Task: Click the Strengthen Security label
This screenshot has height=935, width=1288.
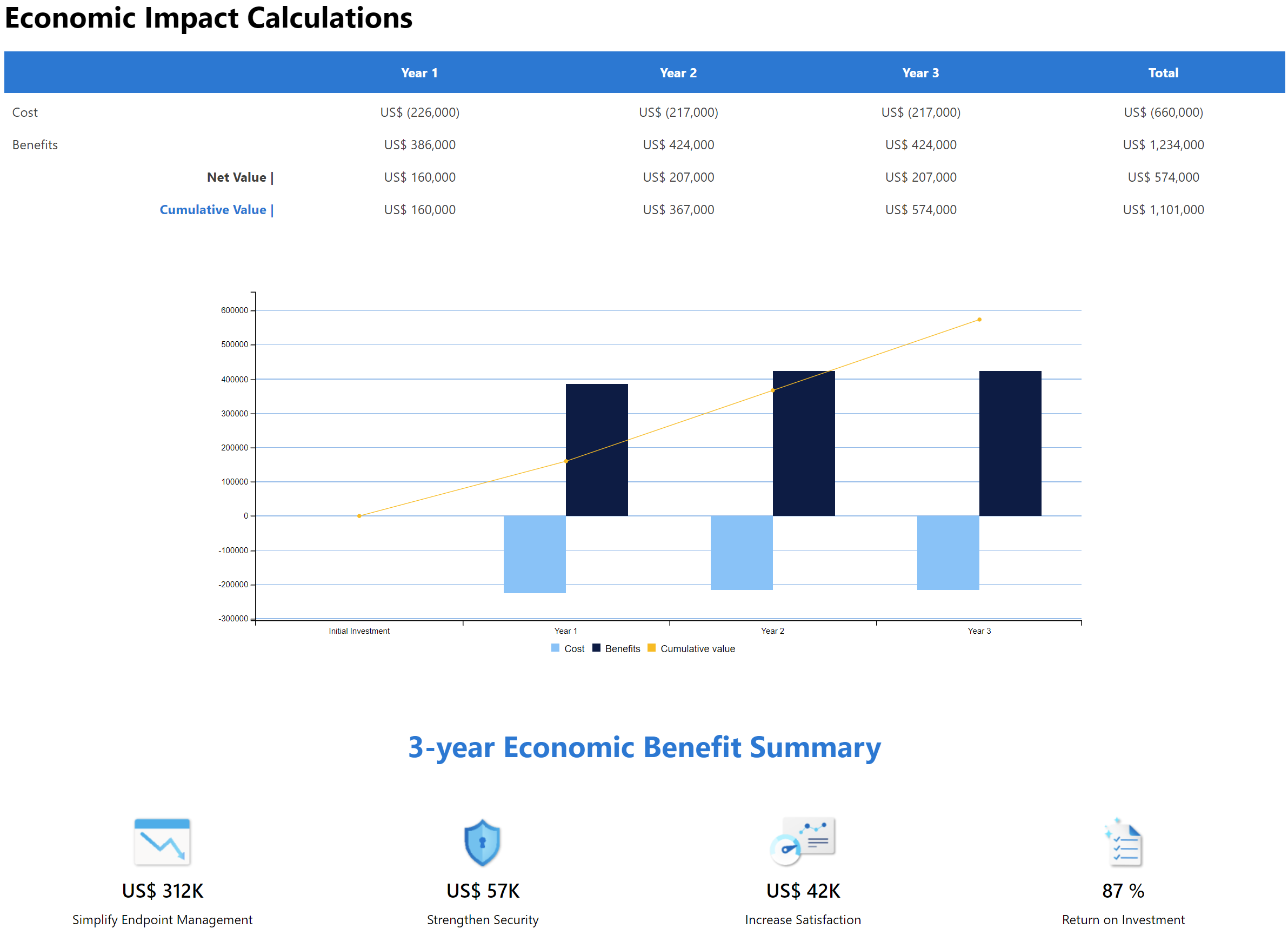Action: 483,920
